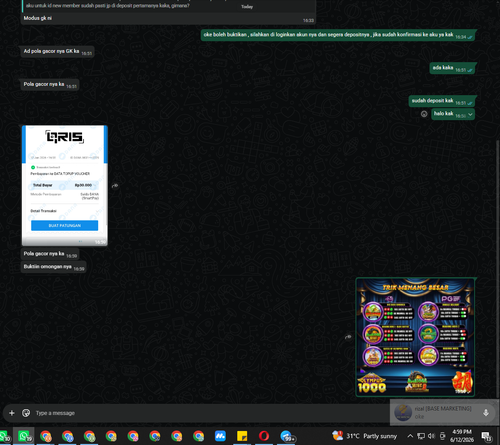
Task: Open the Opera browser taskbar icon
Action: (x=264, y=436)
